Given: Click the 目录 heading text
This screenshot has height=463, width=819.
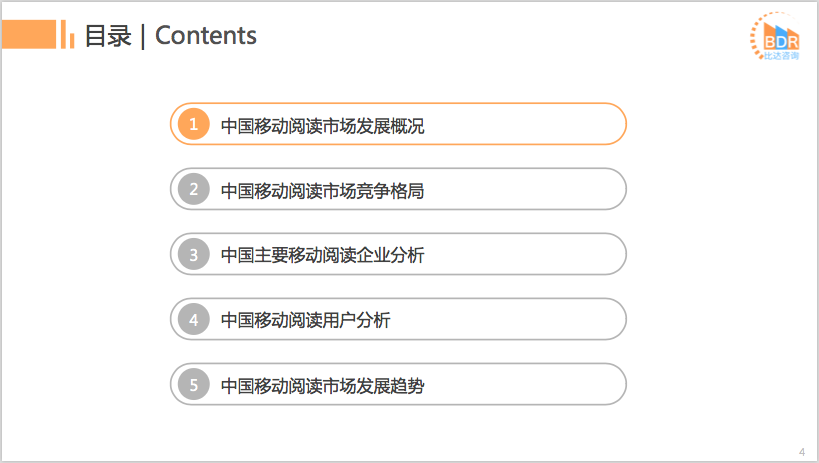Looking at the screenshot, I should tap(107, 36).
